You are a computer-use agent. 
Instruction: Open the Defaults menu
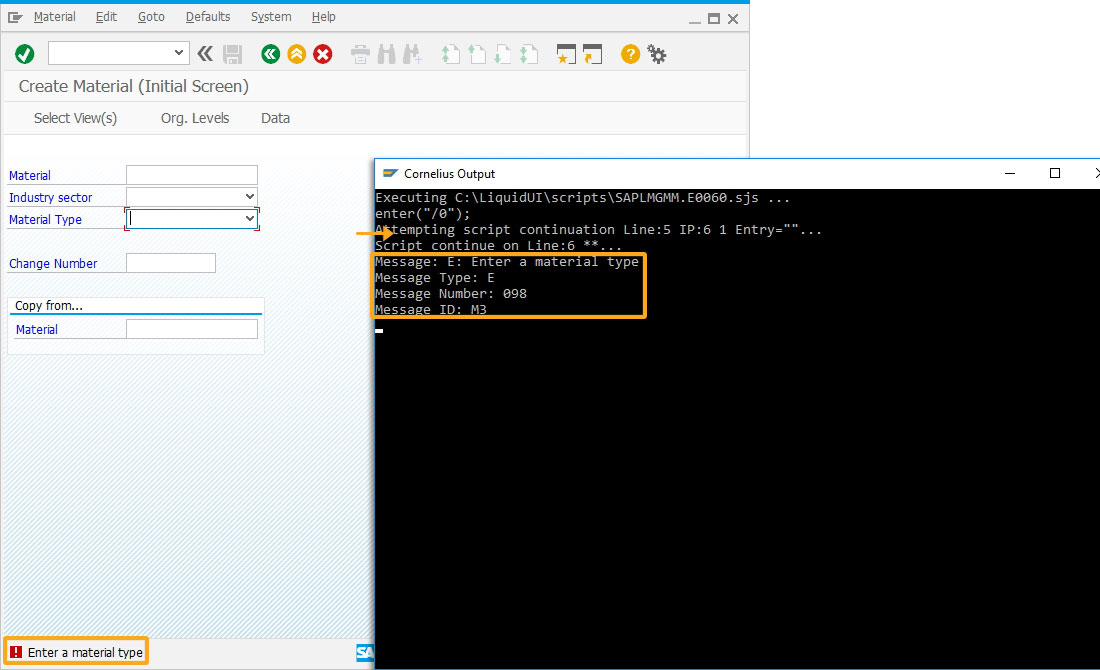coord(208,17)
